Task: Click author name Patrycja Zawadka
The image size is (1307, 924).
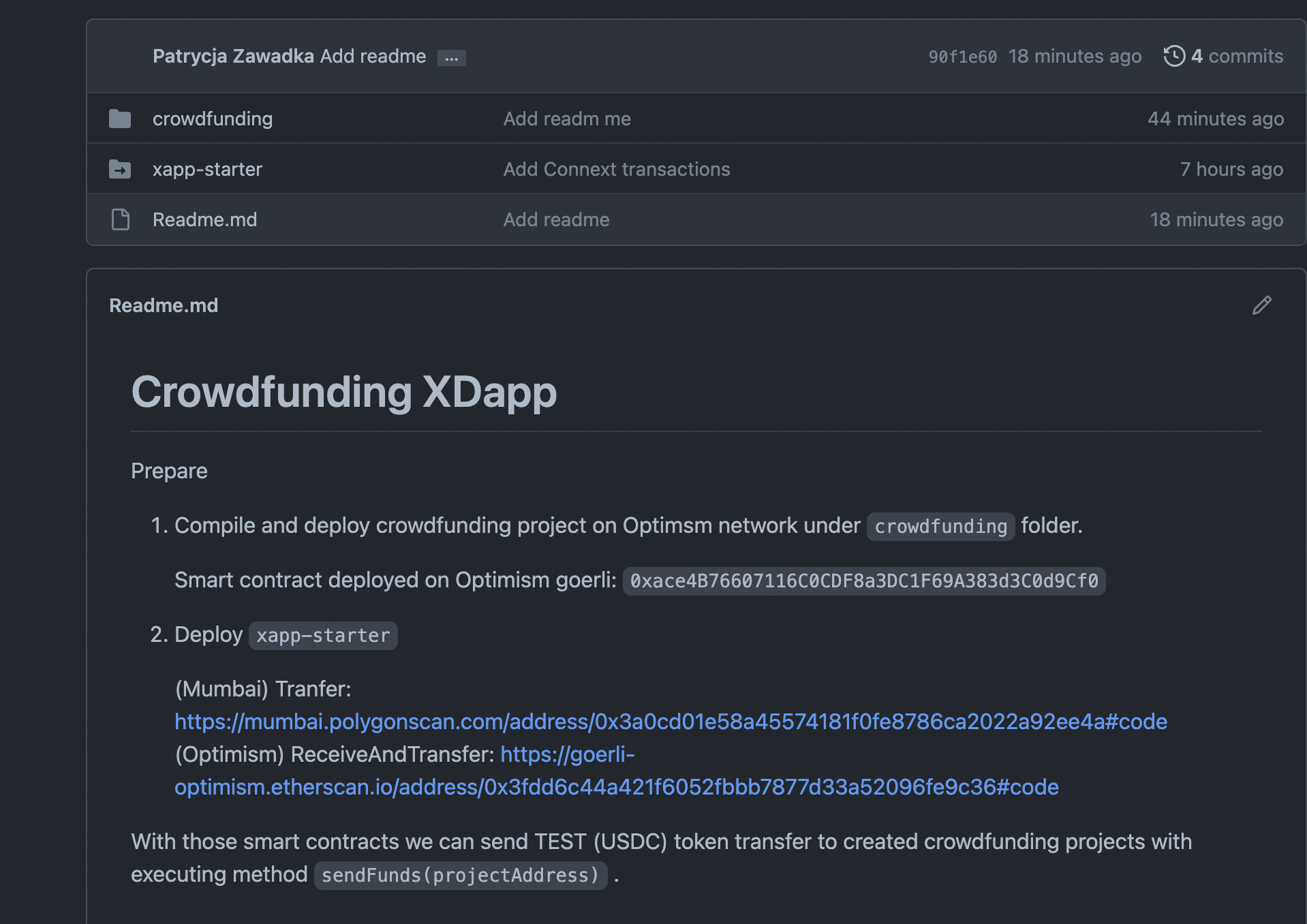Action: (x=233, y=56)
